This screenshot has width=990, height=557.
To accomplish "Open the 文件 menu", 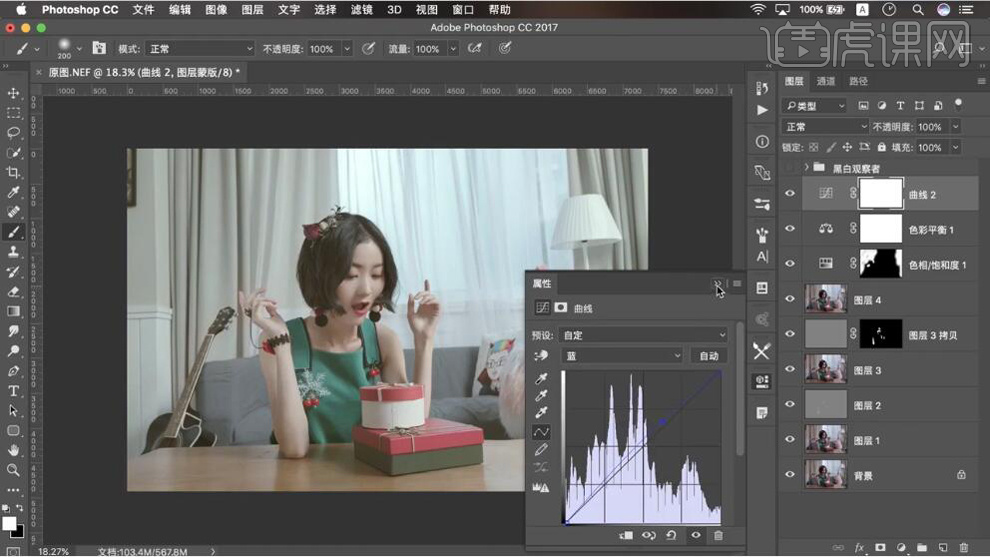I will [x=143, y=9].
